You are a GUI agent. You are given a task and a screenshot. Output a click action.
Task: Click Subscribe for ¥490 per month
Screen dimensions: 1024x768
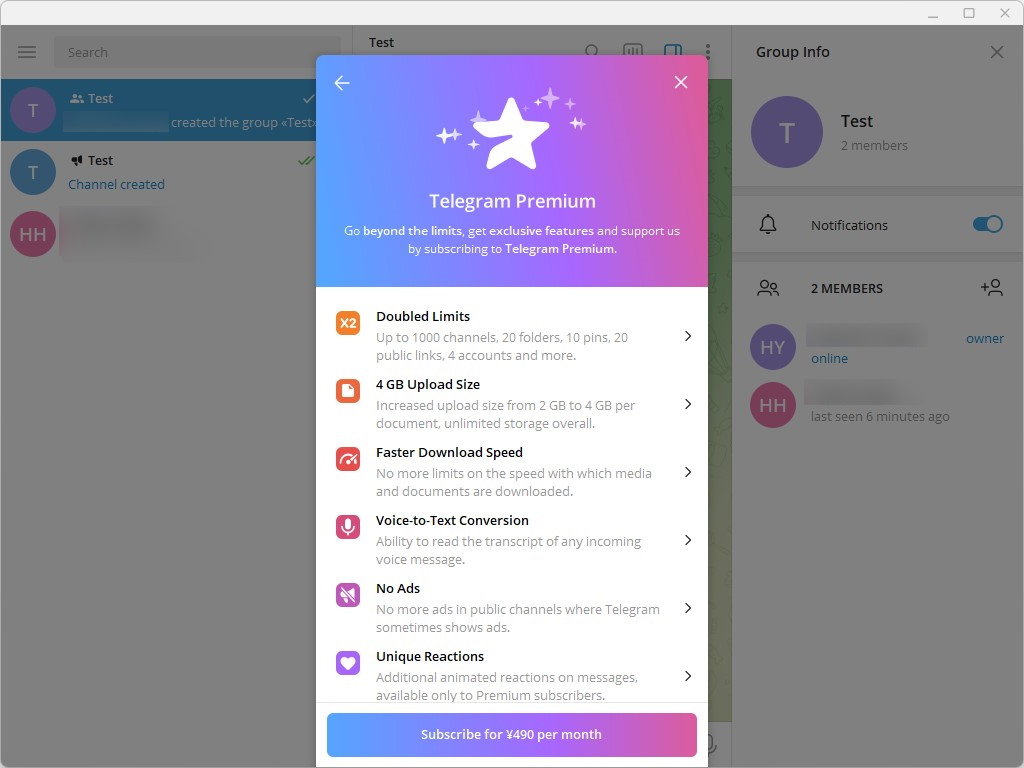511,734
